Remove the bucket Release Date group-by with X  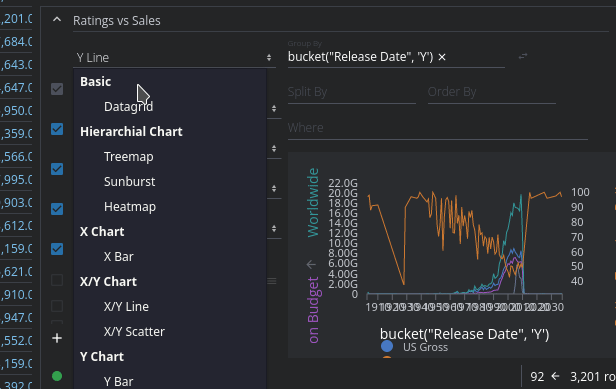coord(442,57)
